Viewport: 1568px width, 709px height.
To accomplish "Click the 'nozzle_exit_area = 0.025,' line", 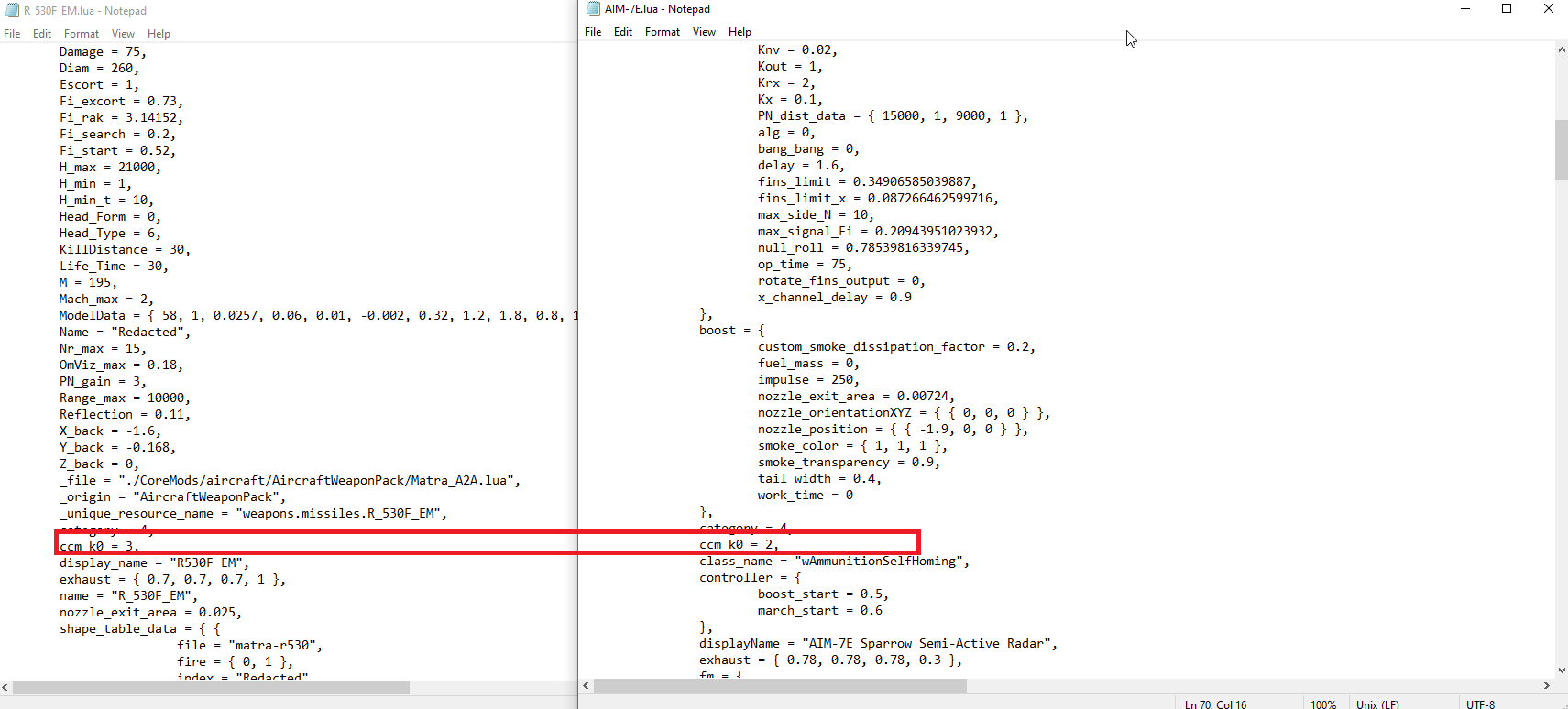I will coord(151,613).
